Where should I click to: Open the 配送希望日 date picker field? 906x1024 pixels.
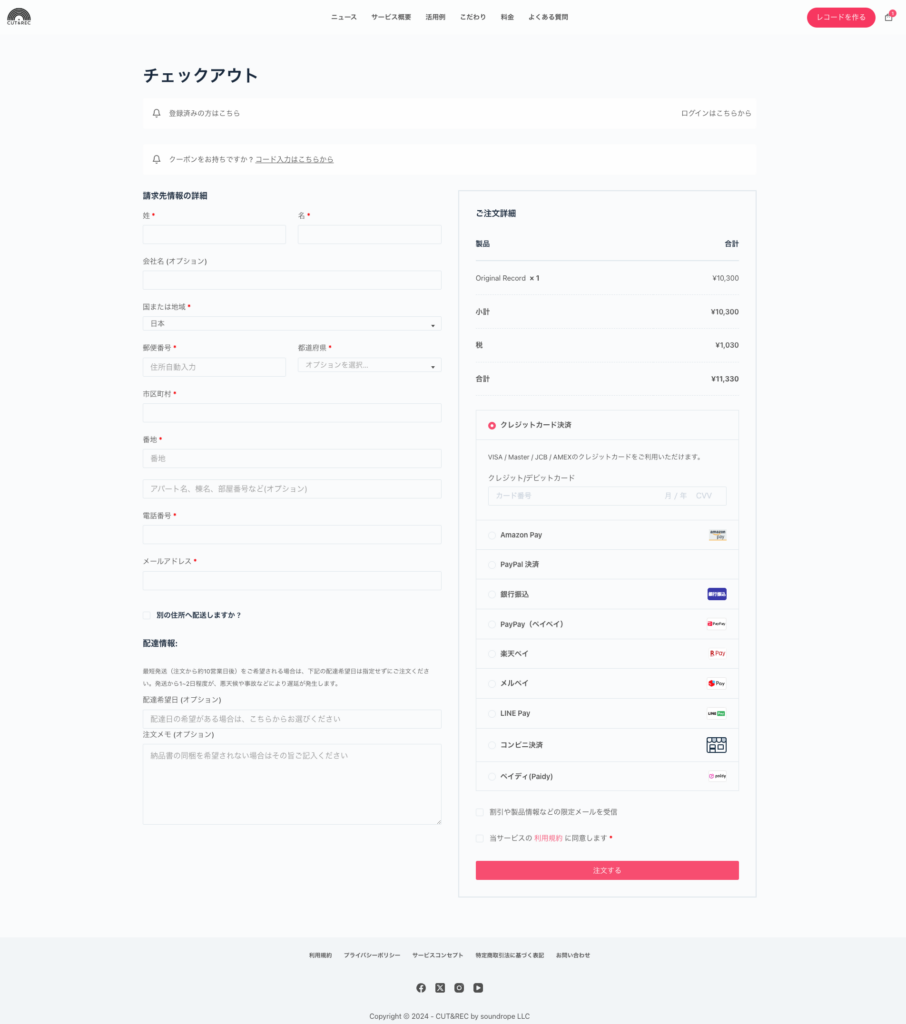click(292, 719)
